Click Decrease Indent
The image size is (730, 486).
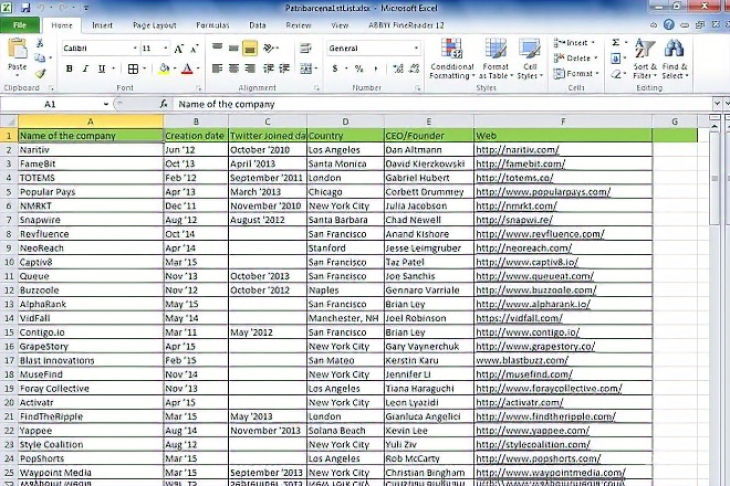tap(268, 69)
